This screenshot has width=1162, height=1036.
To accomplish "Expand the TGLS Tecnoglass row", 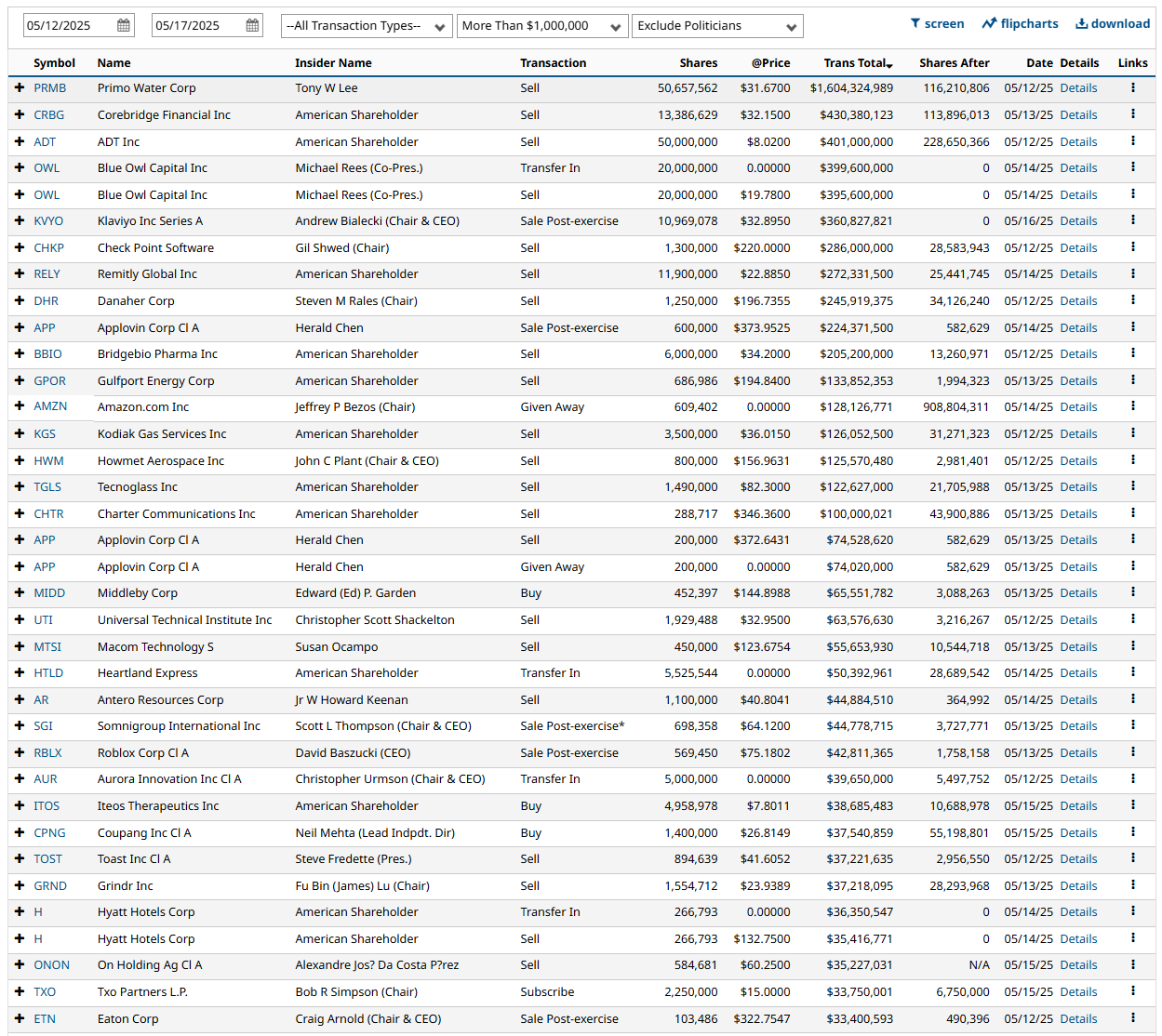I will point(20,486).
